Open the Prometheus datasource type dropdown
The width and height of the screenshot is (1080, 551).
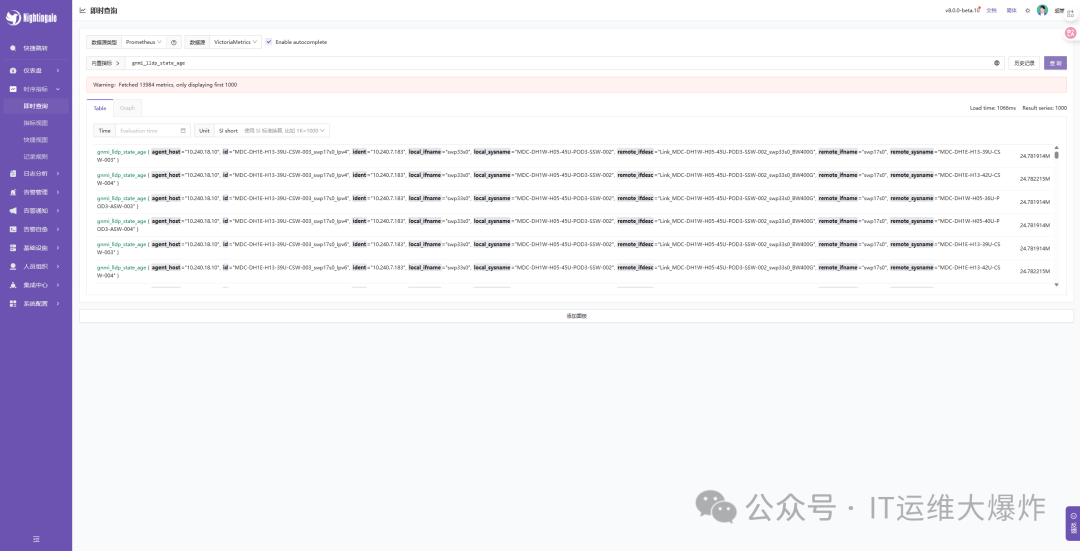tap(144, 42)
